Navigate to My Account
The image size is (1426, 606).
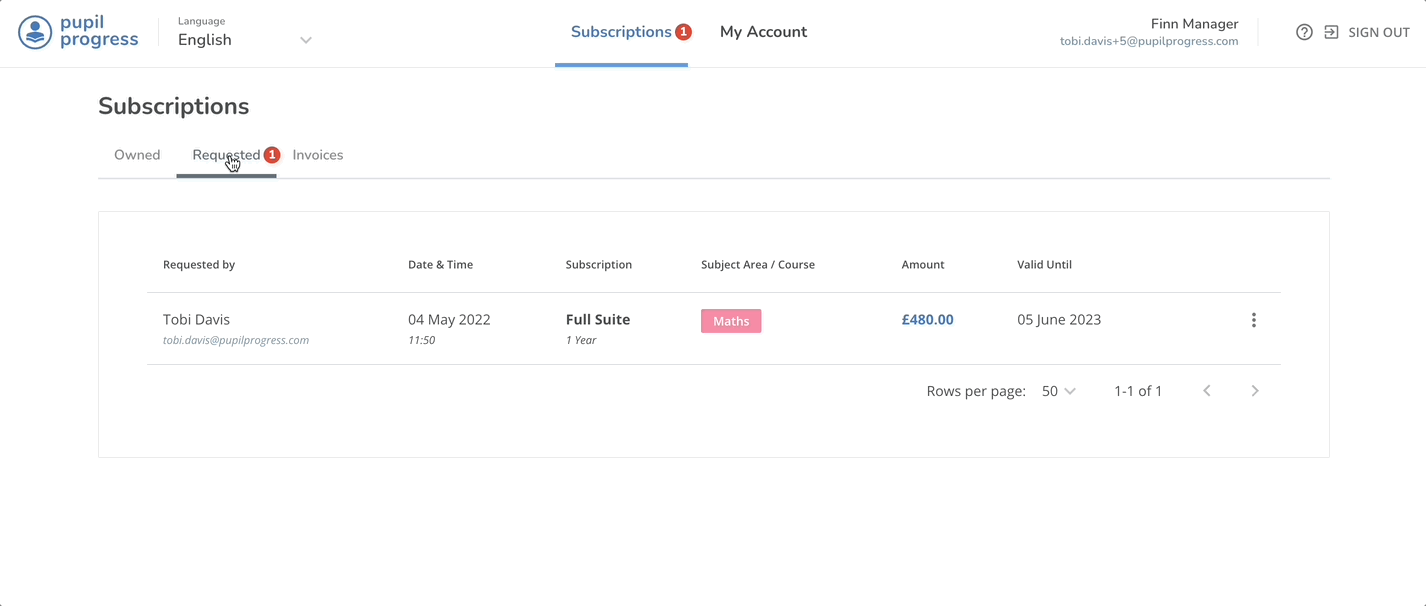(763, 31)
